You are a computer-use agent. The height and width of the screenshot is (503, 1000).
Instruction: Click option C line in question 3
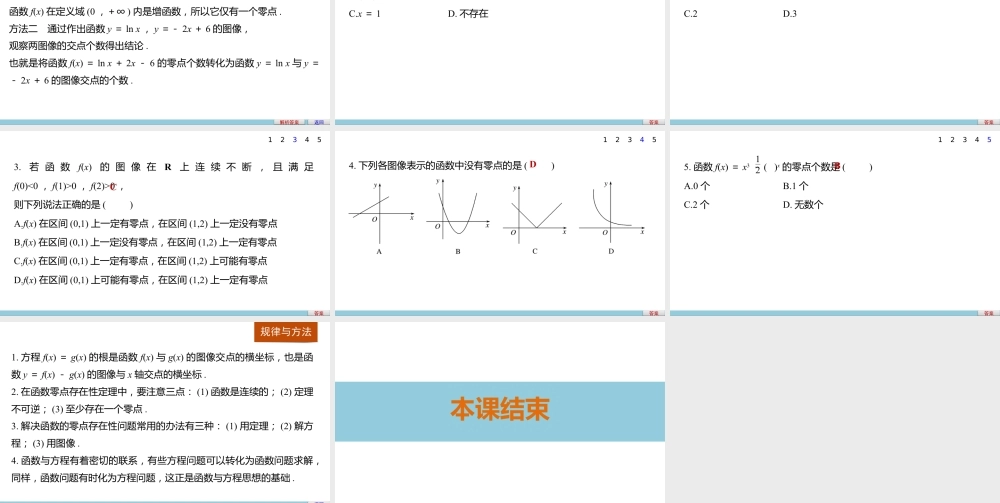pyautogui.click(x=140, y=261)
